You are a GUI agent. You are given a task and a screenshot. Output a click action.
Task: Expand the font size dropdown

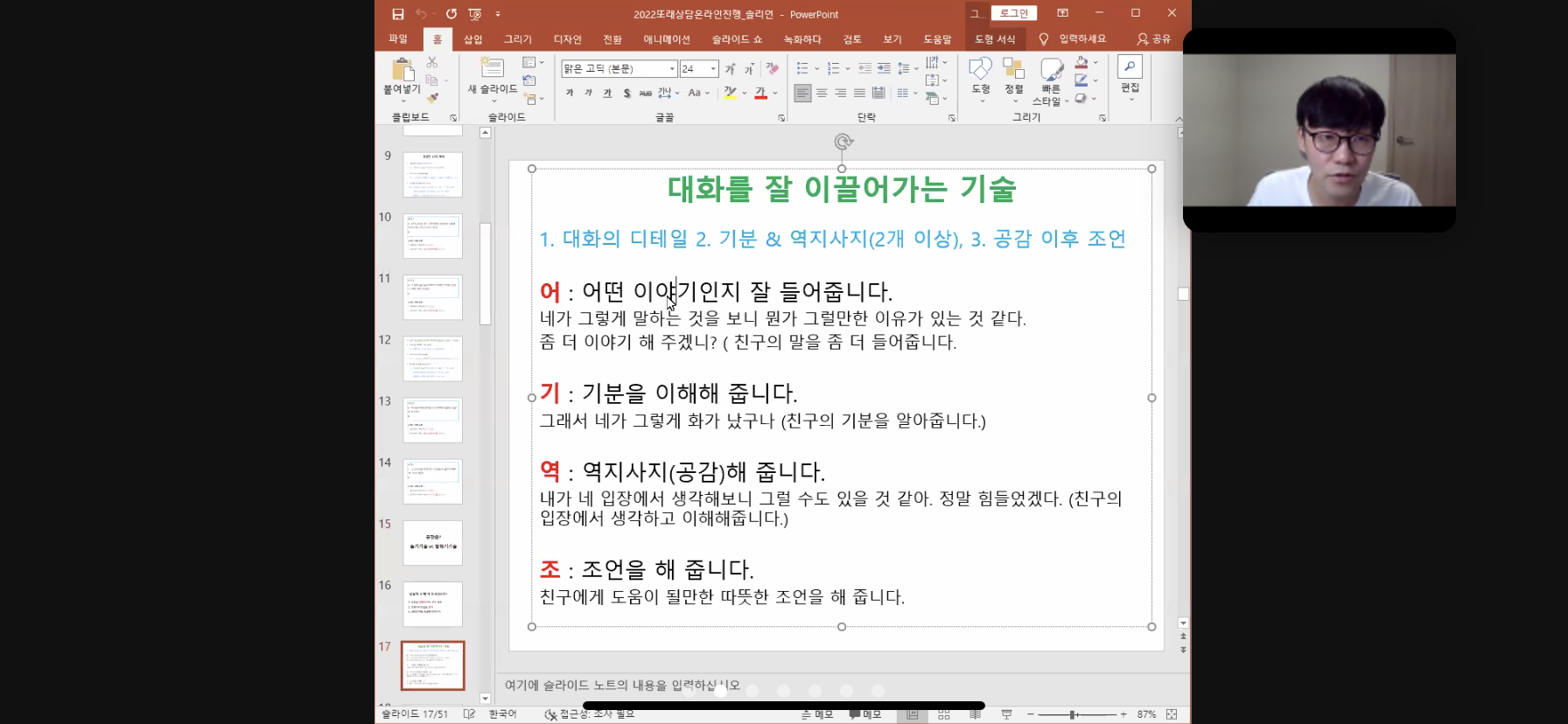tap(713, 69)
